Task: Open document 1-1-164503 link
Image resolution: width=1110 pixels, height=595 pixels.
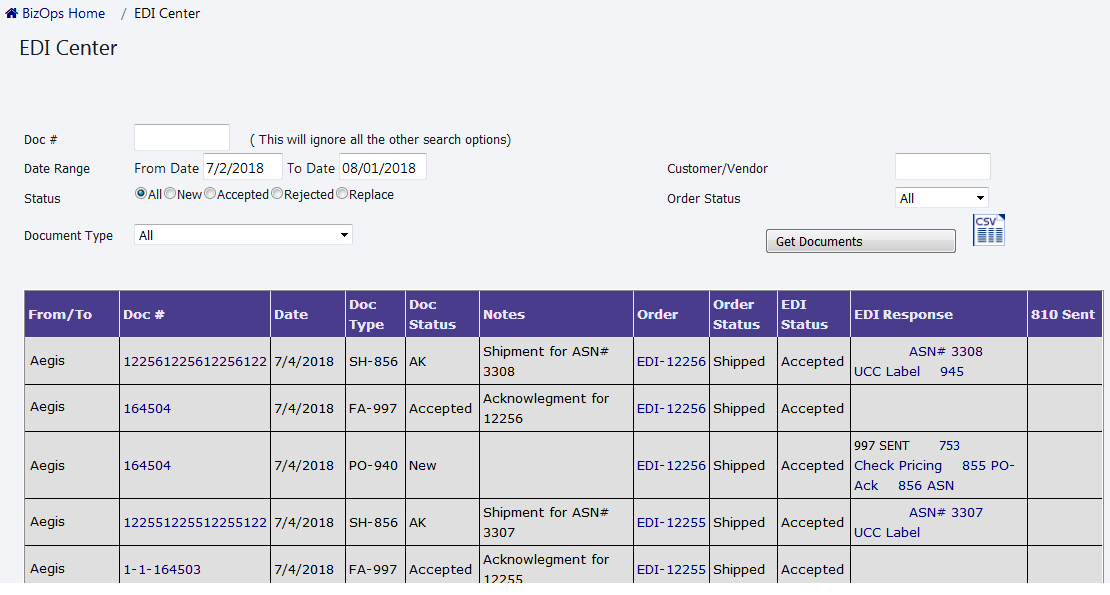Action: coord(162,570)
